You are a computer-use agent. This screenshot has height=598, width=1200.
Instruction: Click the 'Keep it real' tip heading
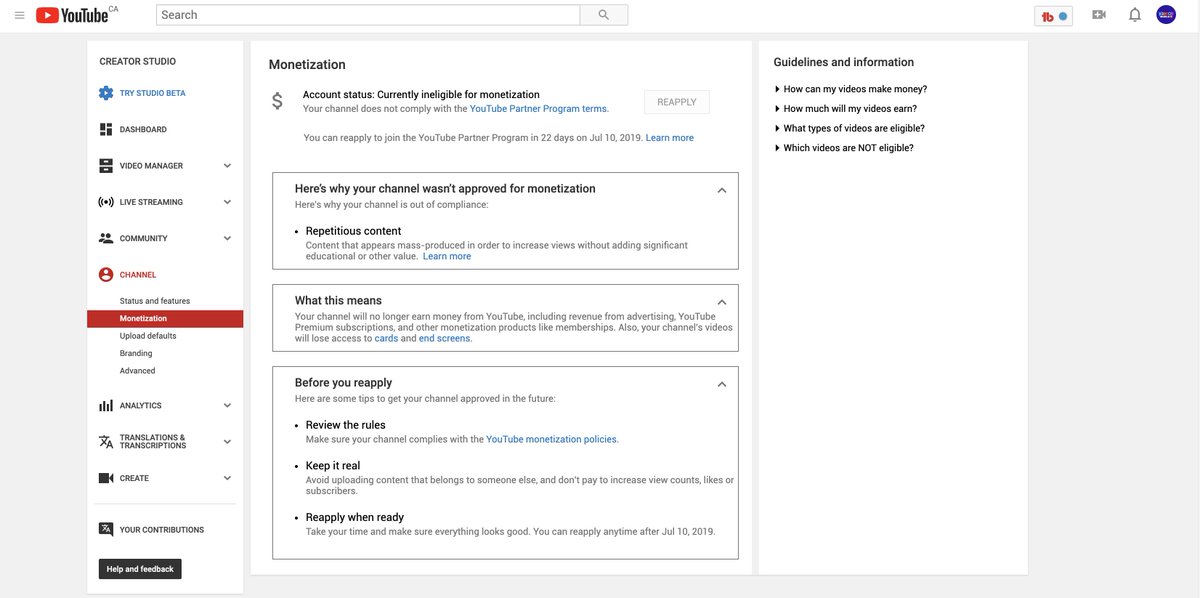click(333, 466)
